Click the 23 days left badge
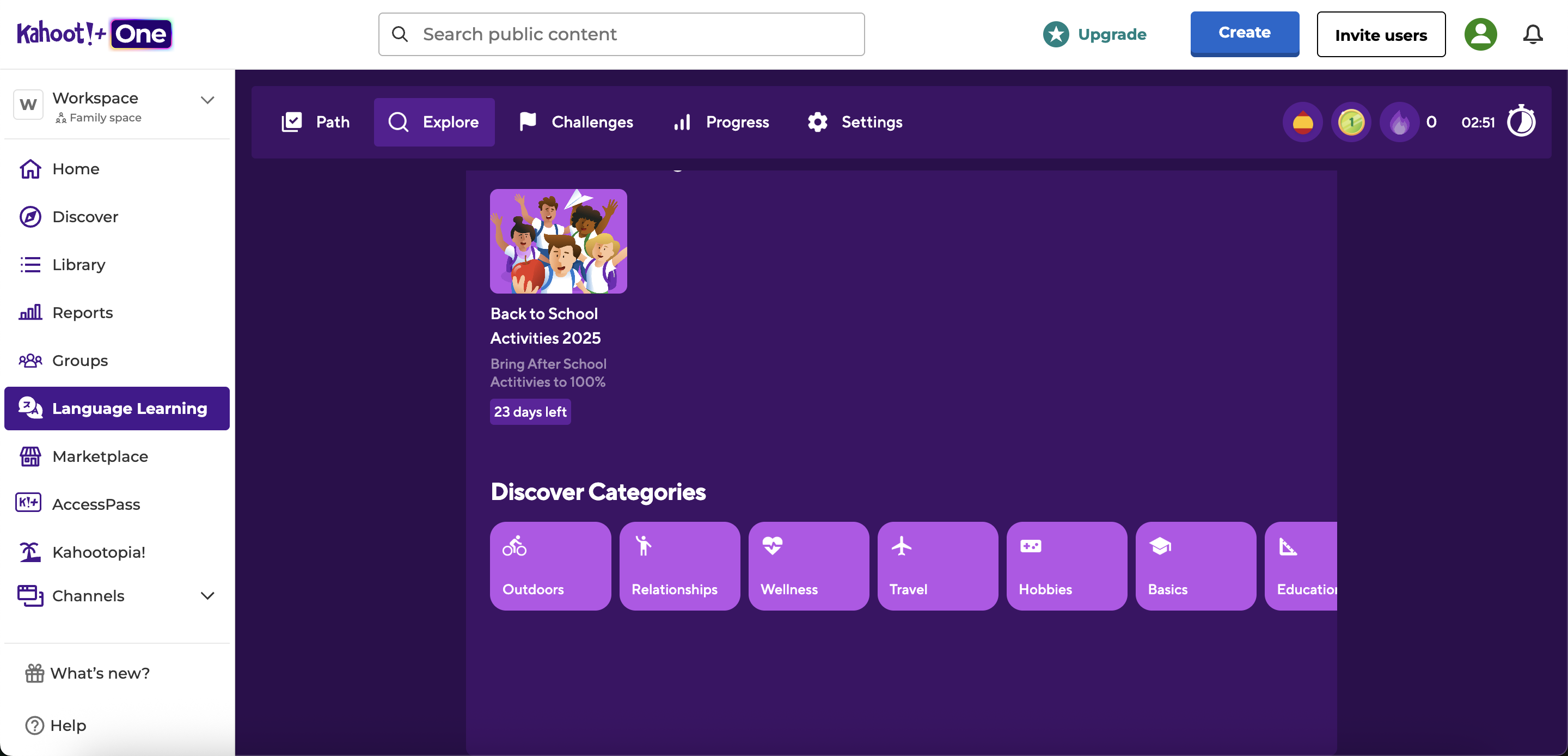Screen dimensions: 1568x756 [x=530, y=412]
